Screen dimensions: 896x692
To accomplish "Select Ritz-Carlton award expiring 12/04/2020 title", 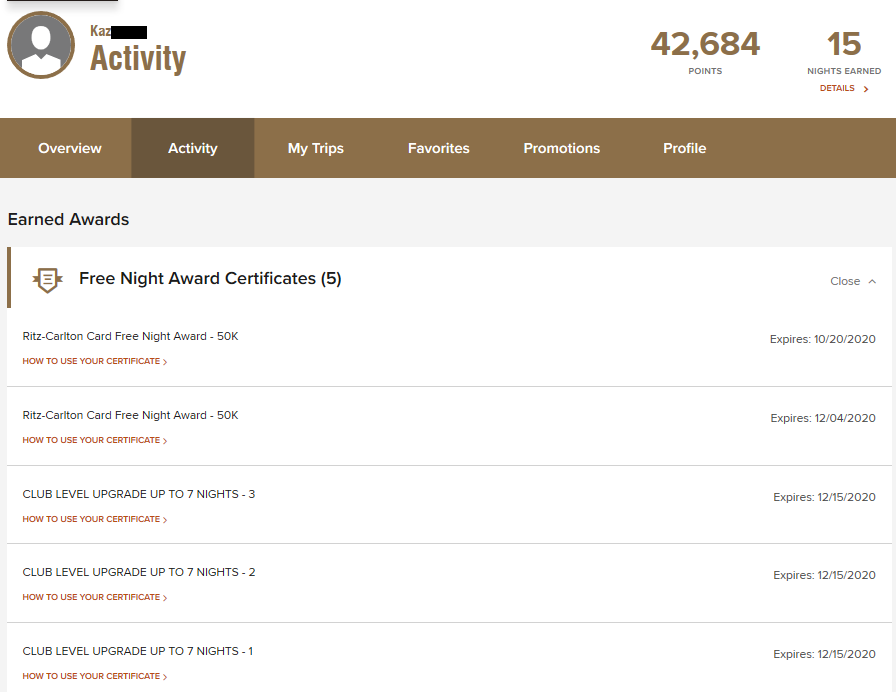I will (x=130, y=415).
